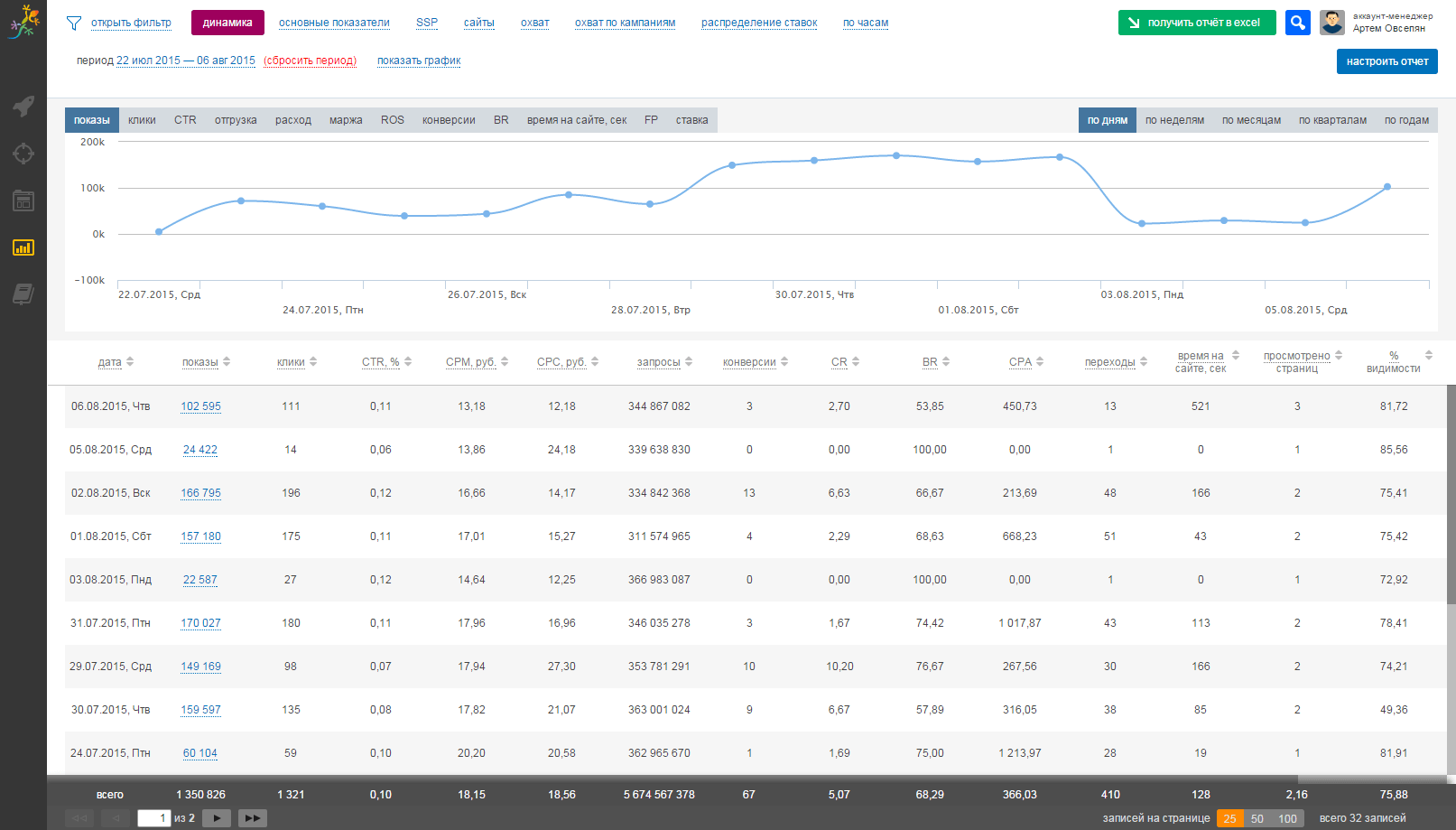Screen dimensions: 1456x830
Task: Click получить отчёт в excel button
Action: pos(1196,23)
